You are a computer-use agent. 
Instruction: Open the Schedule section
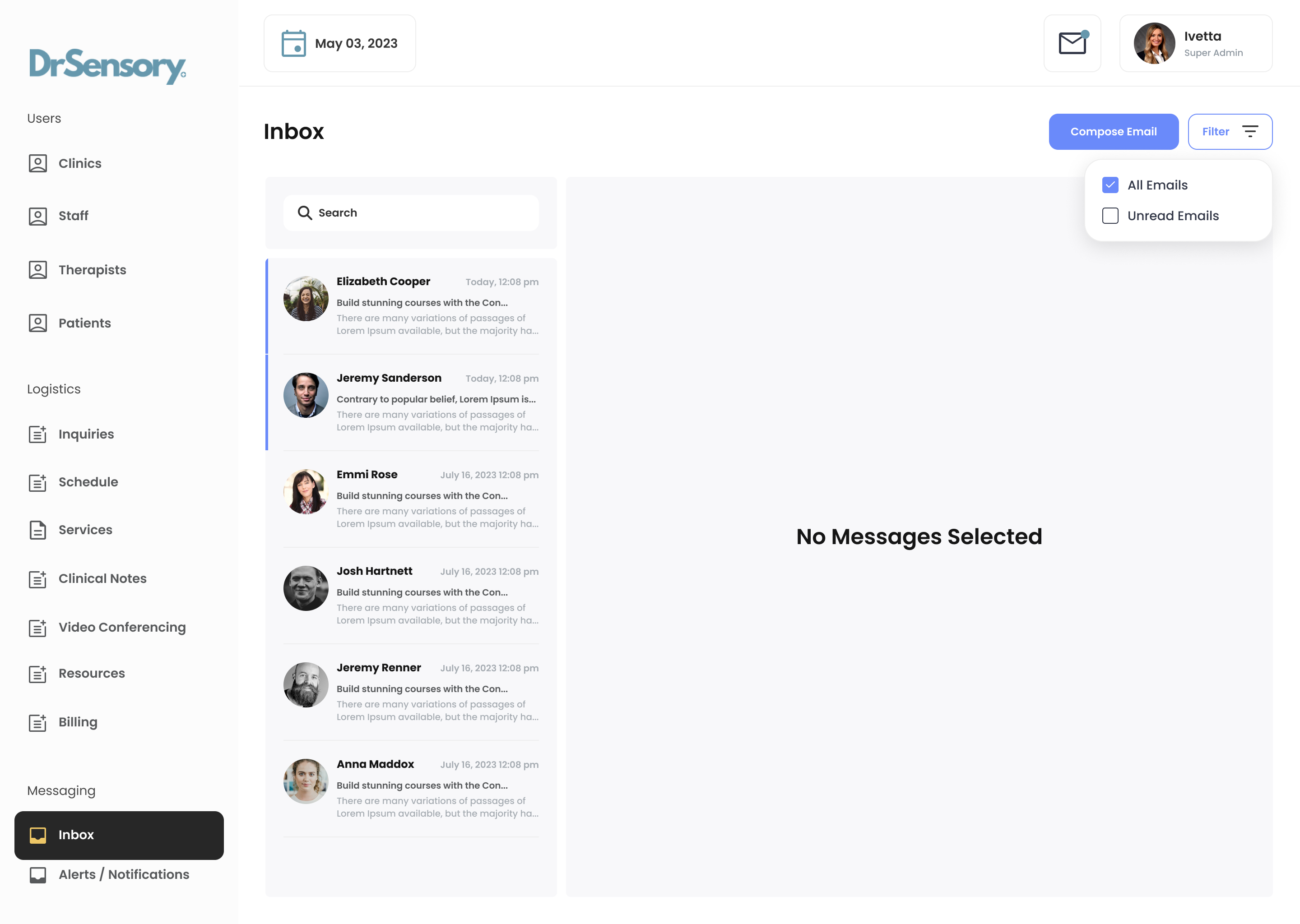(x=88, y=482)
